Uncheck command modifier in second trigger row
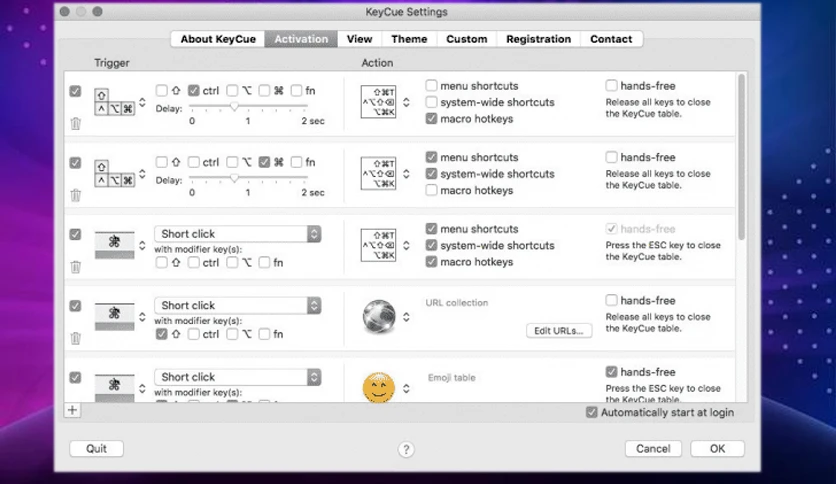Viewport: 836px width, 484px height. [264, 162]
